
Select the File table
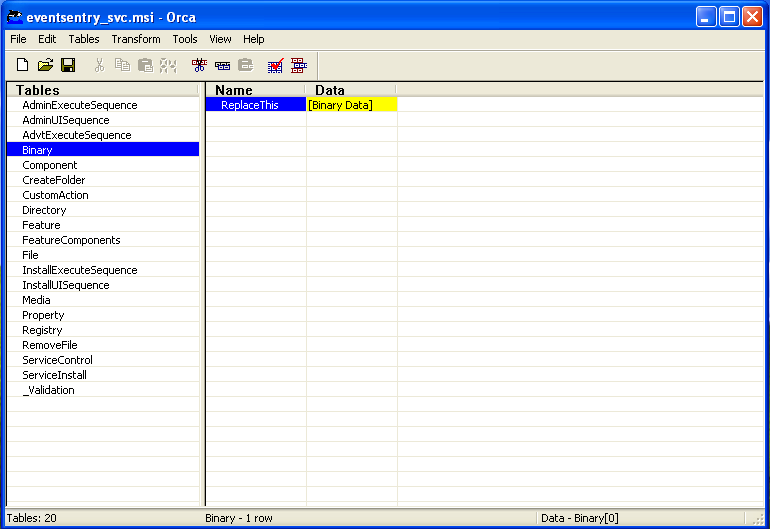[103, 255]
